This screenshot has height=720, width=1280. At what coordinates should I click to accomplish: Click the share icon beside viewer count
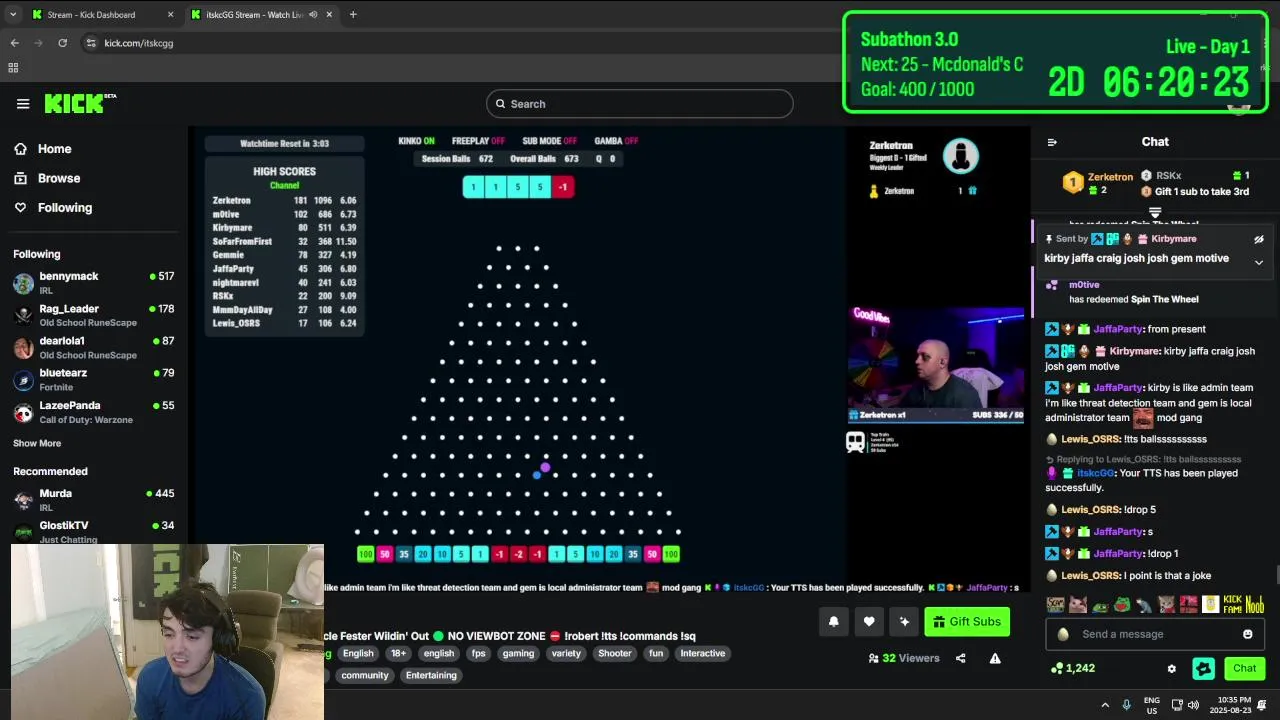[x=961, y=658]
